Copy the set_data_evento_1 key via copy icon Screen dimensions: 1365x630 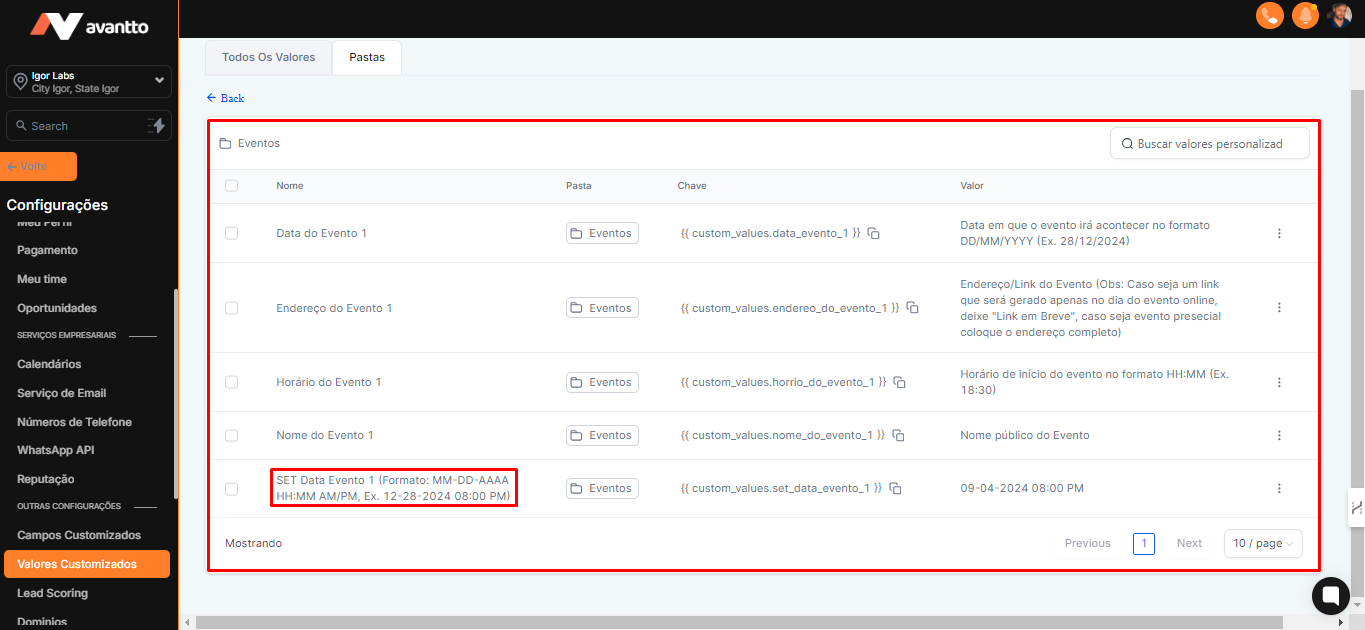(895, 488)
